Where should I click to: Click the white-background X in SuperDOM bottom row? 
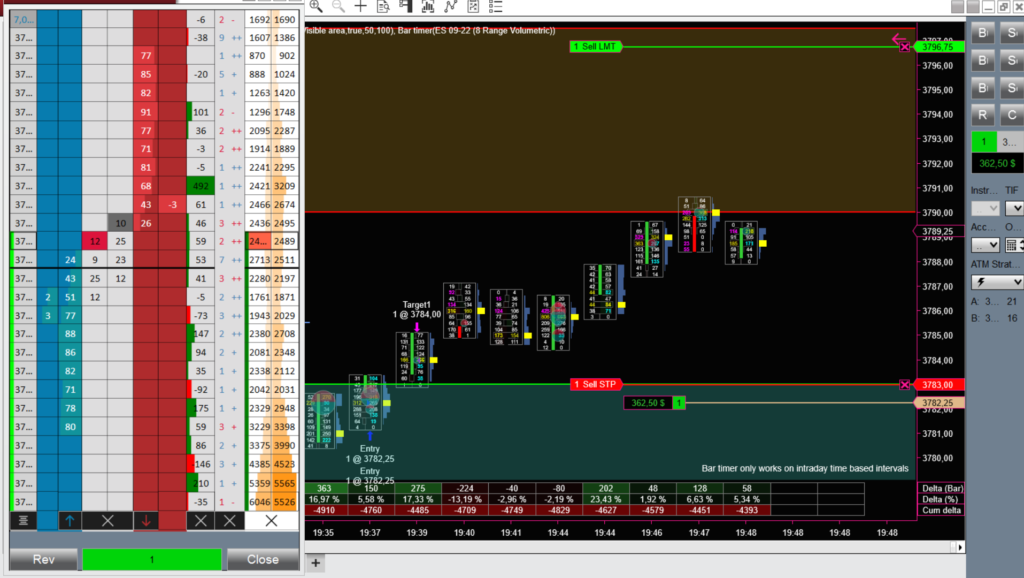click(x=272, y=521)
